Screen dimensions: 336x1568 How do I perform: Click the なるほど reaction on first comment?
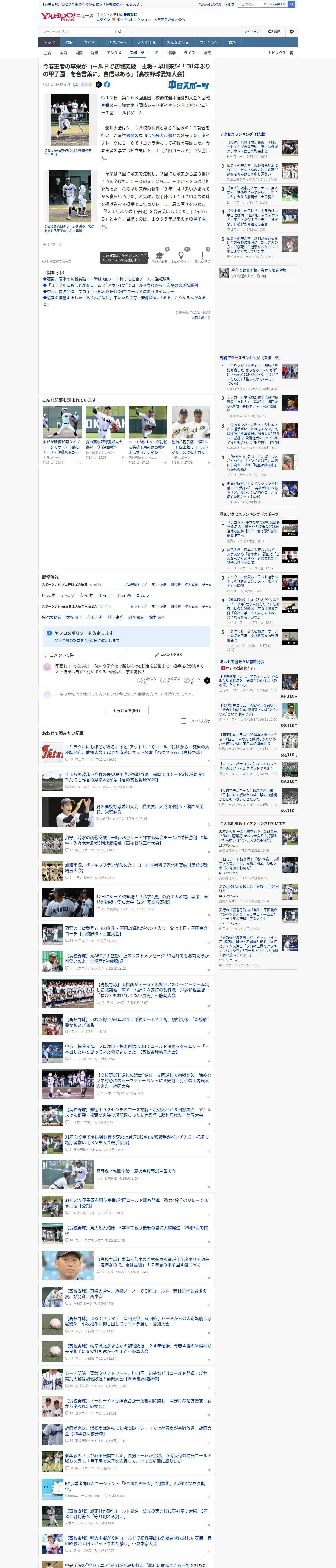click(x=164, y=681)
